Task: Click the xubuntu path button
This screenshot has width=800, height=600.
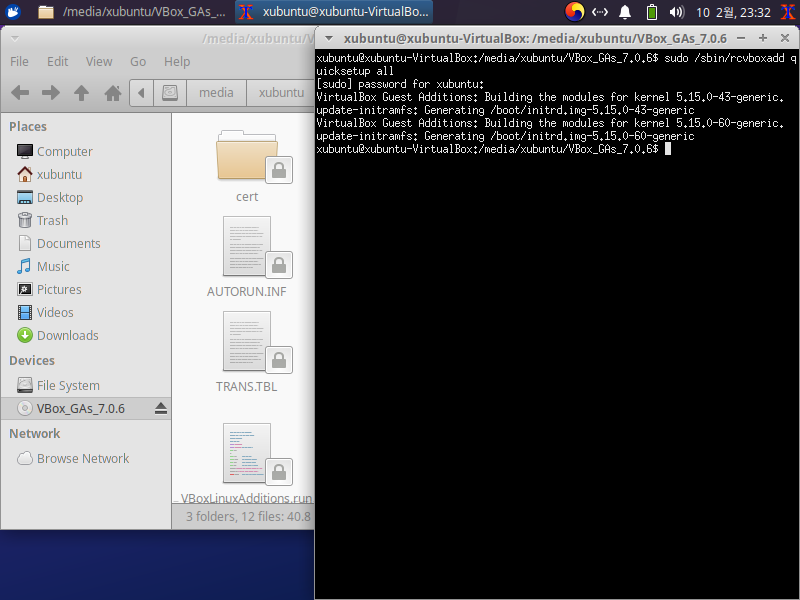Action: click(281, 93)
